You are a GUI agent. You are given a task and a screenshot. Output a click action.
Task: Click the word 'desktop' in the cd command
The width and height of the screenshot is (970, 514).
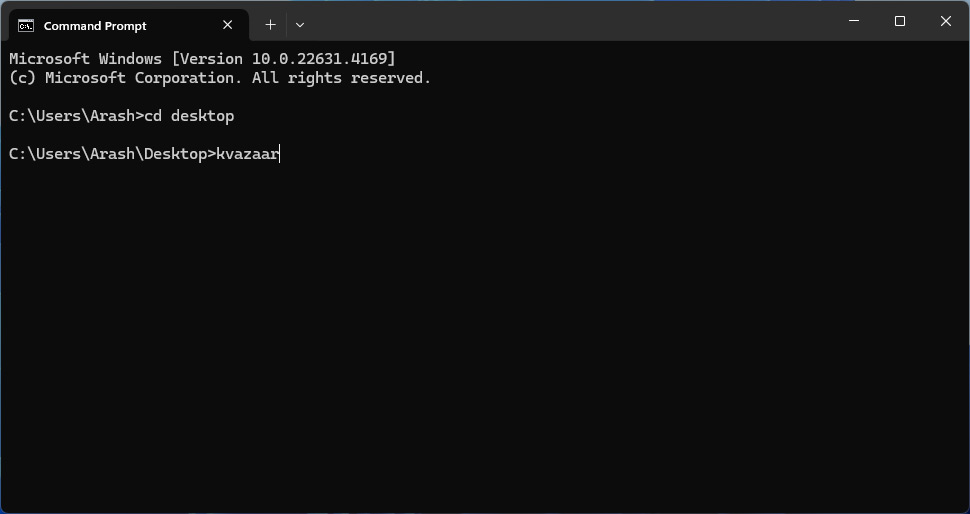(203, 116)
